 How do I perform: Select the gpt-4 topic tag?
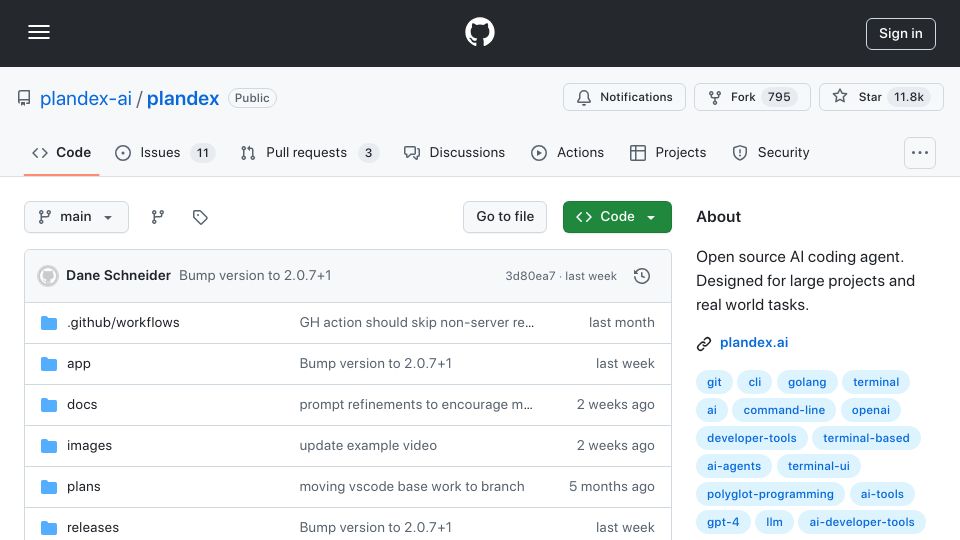[x=723, y=523]
